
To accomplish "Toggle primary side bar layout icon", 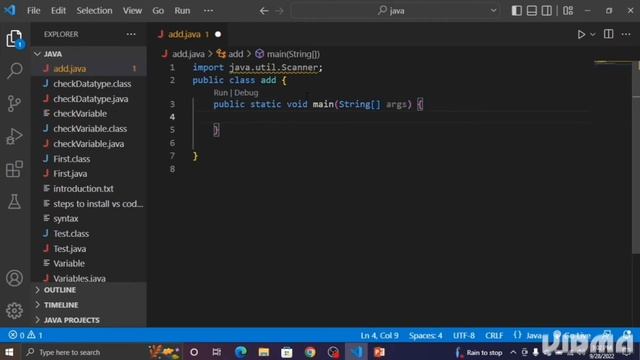I will (x=516, y=11).
